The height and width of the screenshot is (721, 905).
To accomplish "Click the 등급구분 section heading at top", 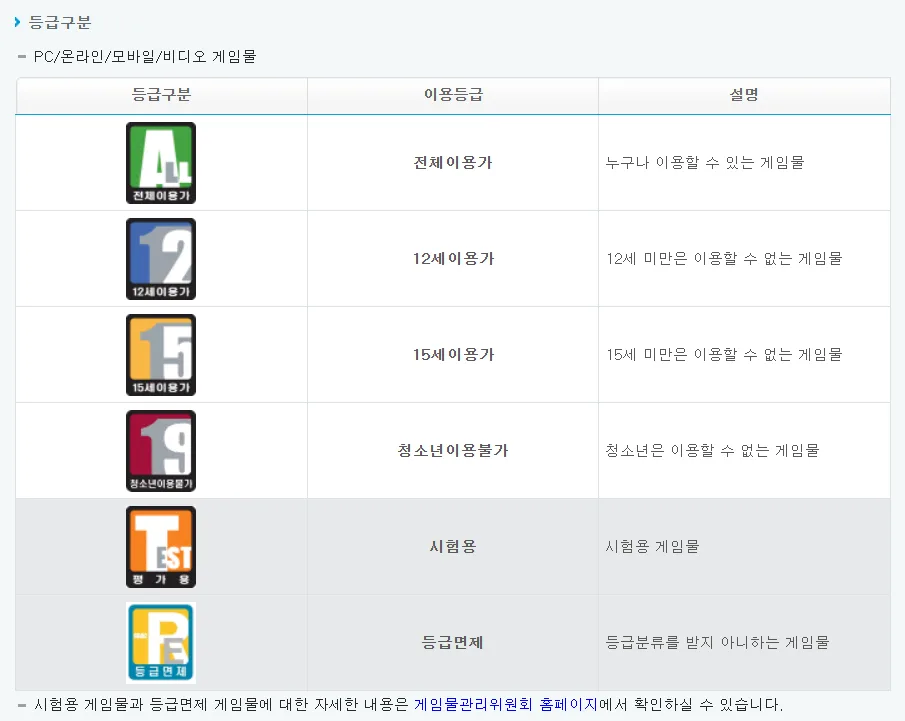I will (x=60, y=22).
